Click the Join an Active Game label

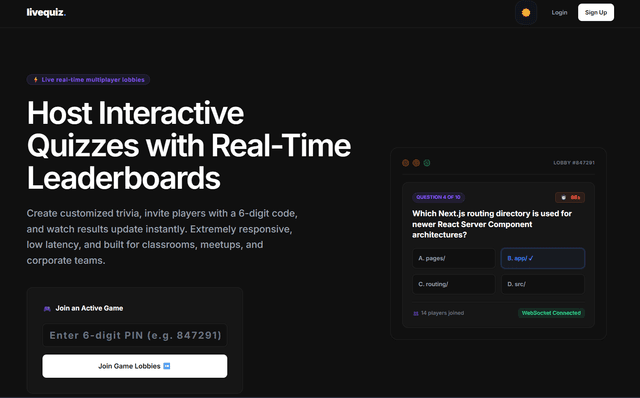(89, 308)
